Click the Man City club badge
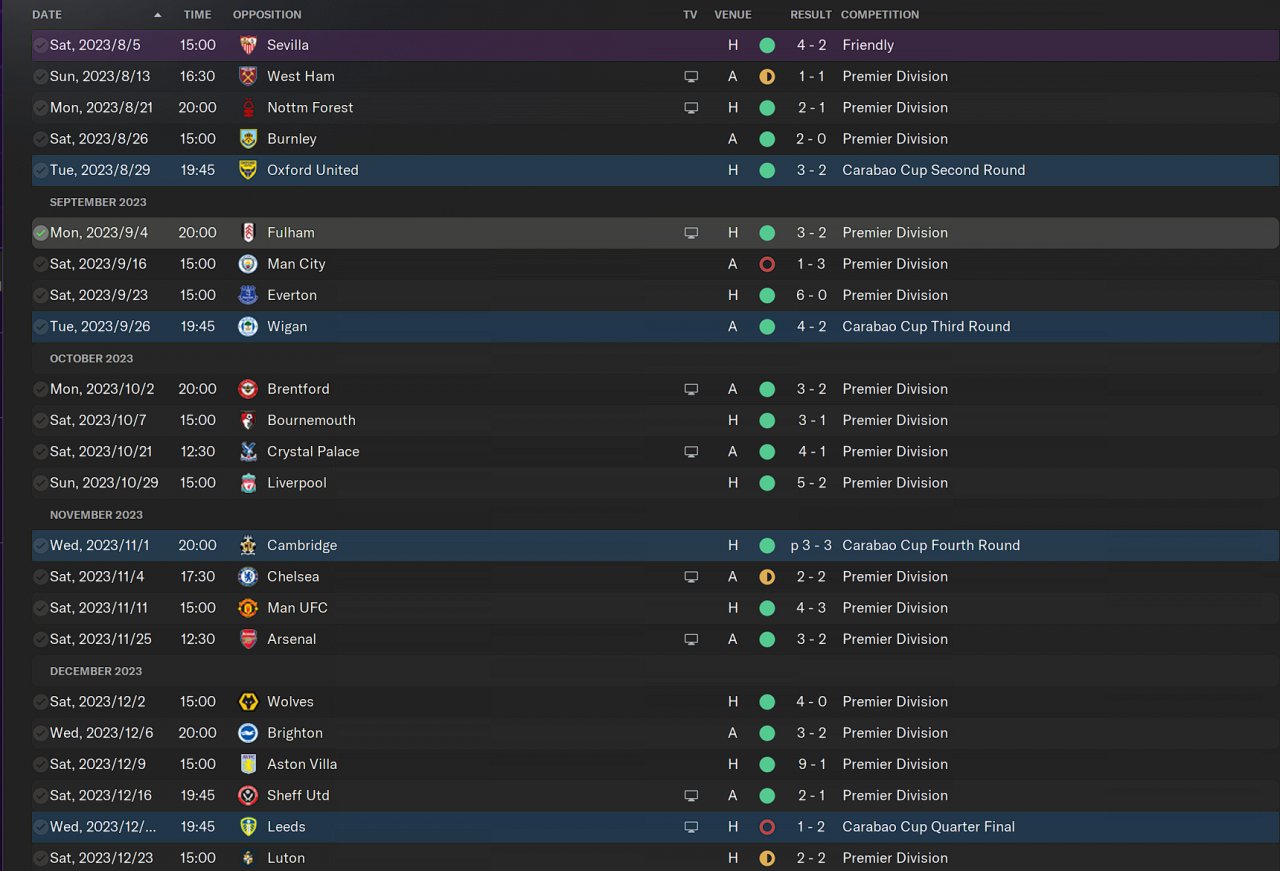This screenshot has height=871, width=1280. click(248, 264)
